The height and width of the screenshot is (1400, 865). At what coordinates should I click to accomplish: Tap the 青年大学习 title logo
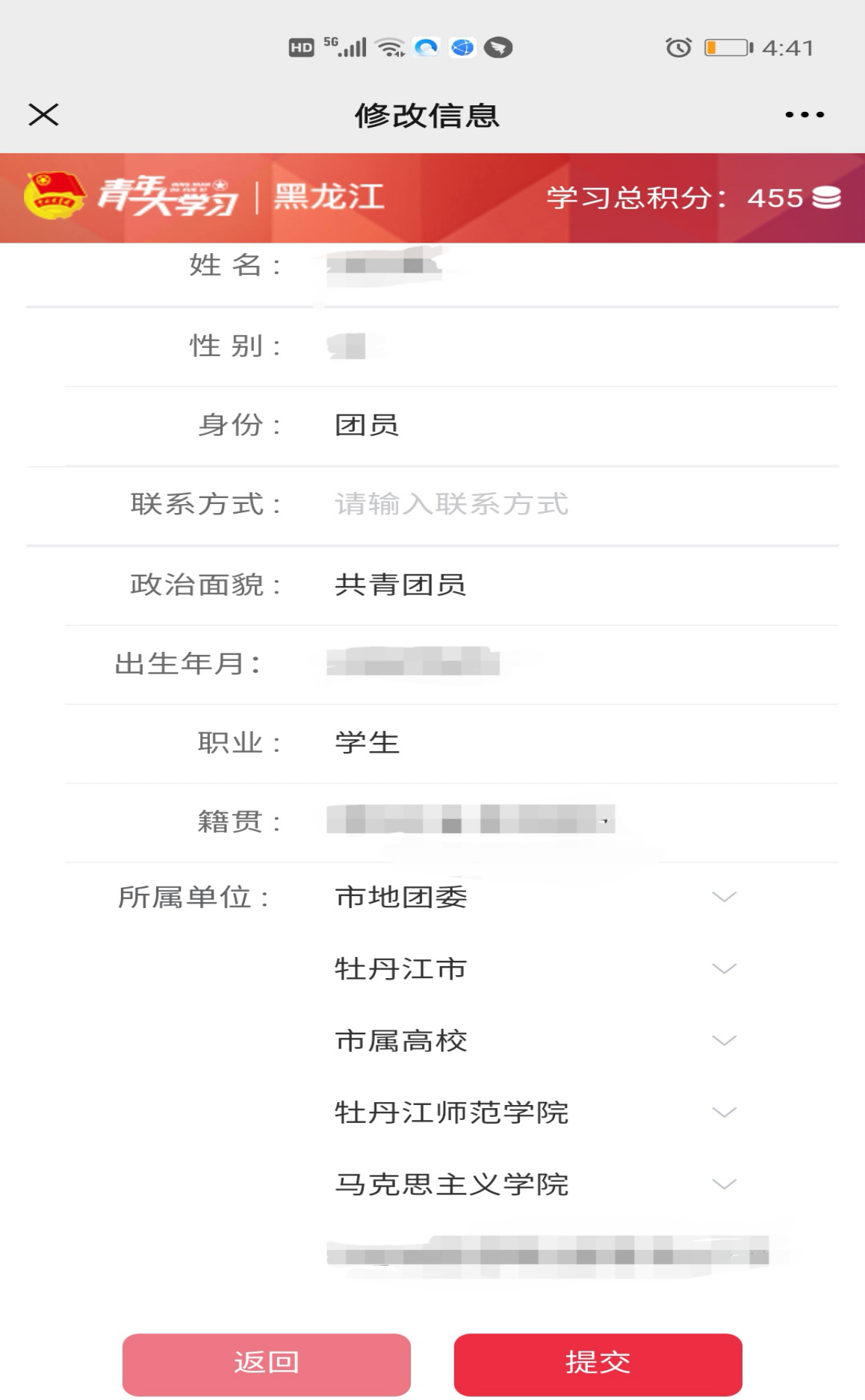(167, 197)
